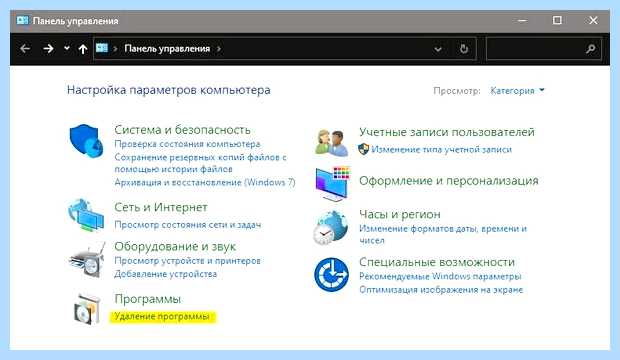Viewport: 620px width, 360px height.
Task: Click Изменение форматов даты, времени link
Action: 443,234
